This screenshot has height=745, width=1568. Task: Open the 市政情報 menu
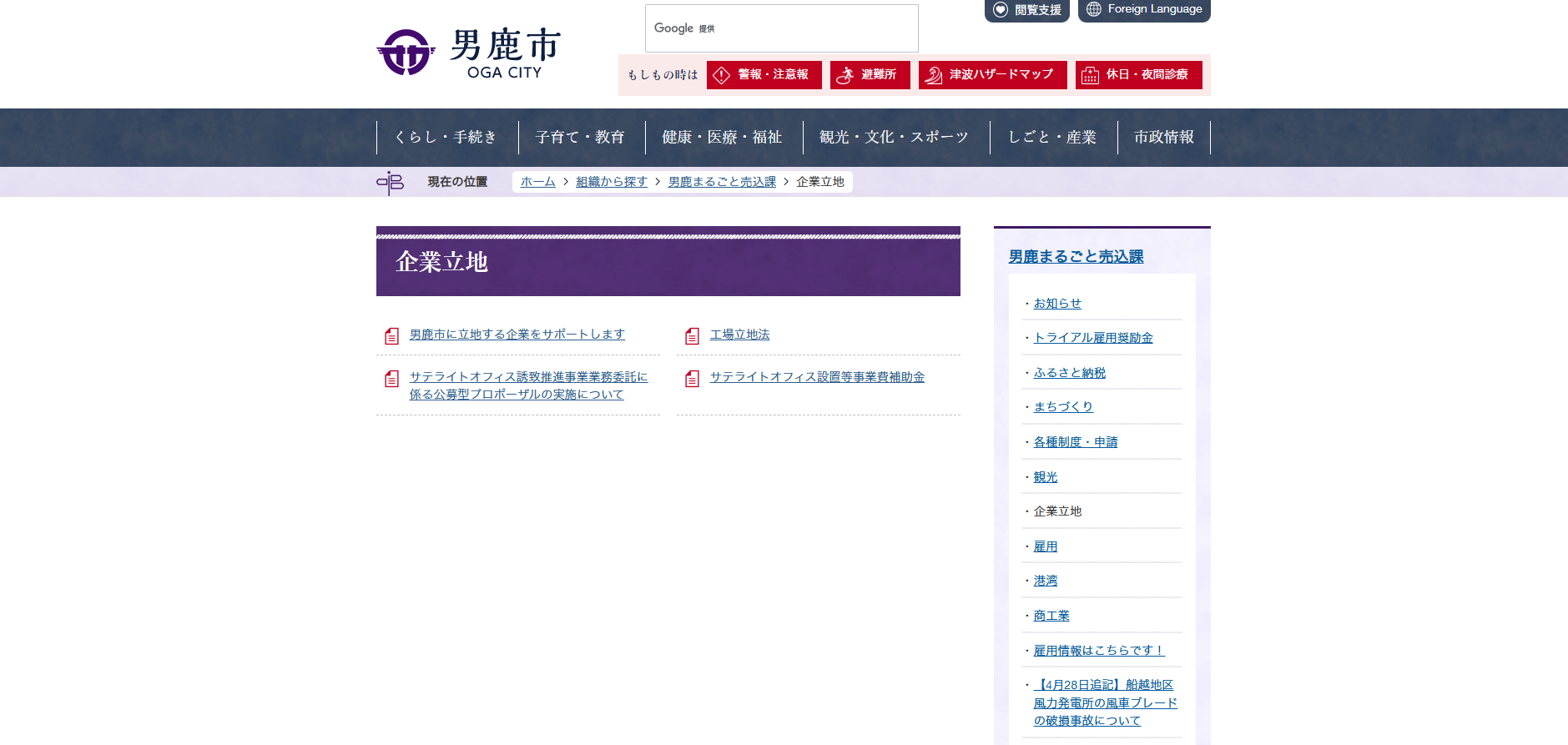(x=1164, y=138)
